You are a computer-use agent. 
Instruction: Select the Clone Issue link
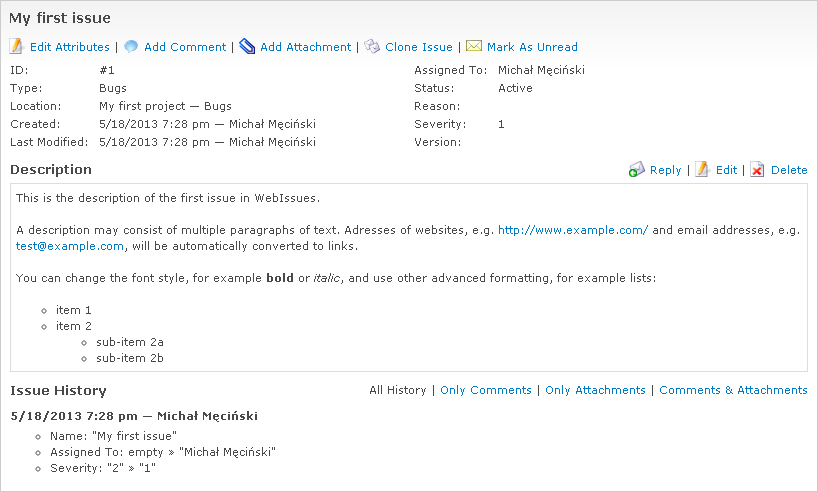click(418, 47)
